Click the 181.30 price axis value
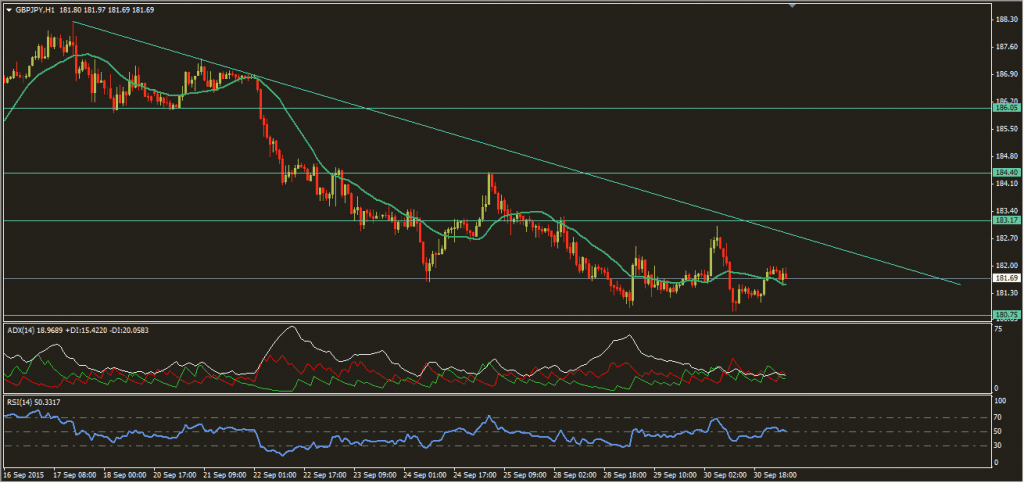 [x=1006, y=293]
